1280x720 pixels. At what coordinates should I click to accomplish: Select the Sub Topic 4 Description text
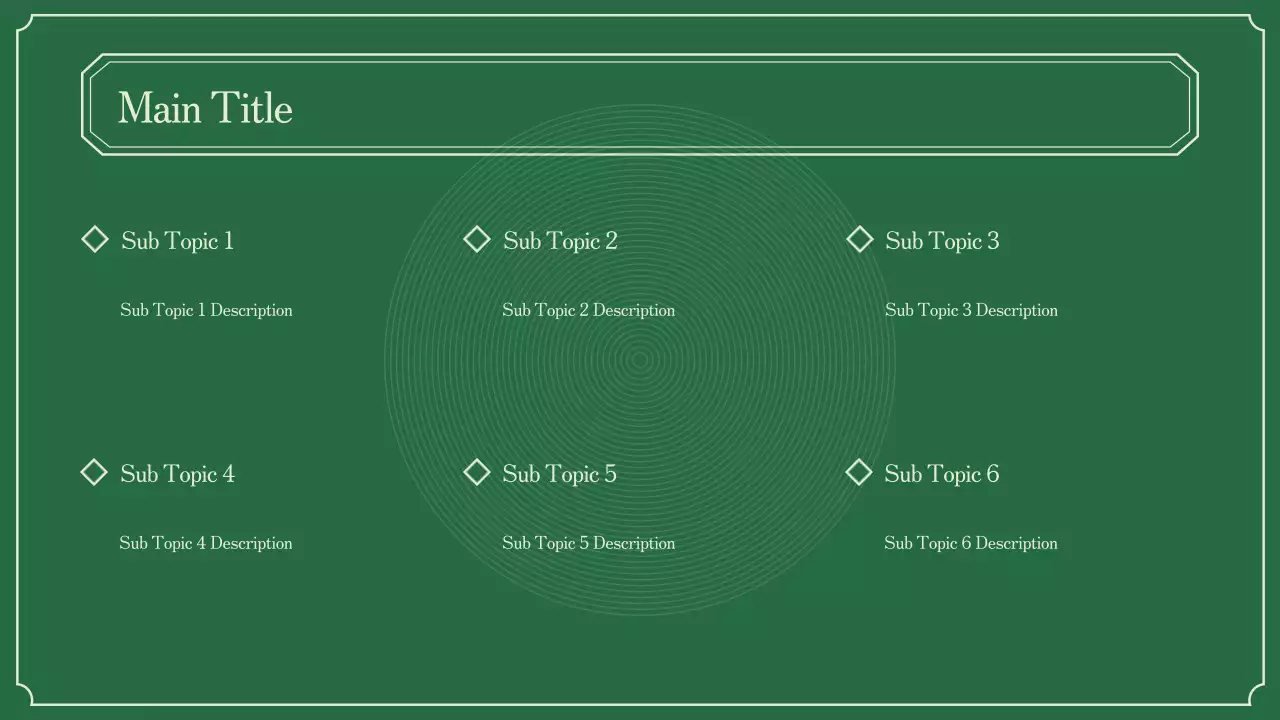point(206,543)
